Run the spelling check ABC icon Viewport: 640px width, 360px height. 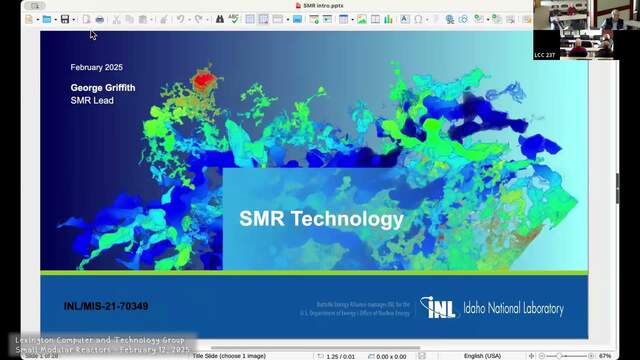tap(233, 18)
